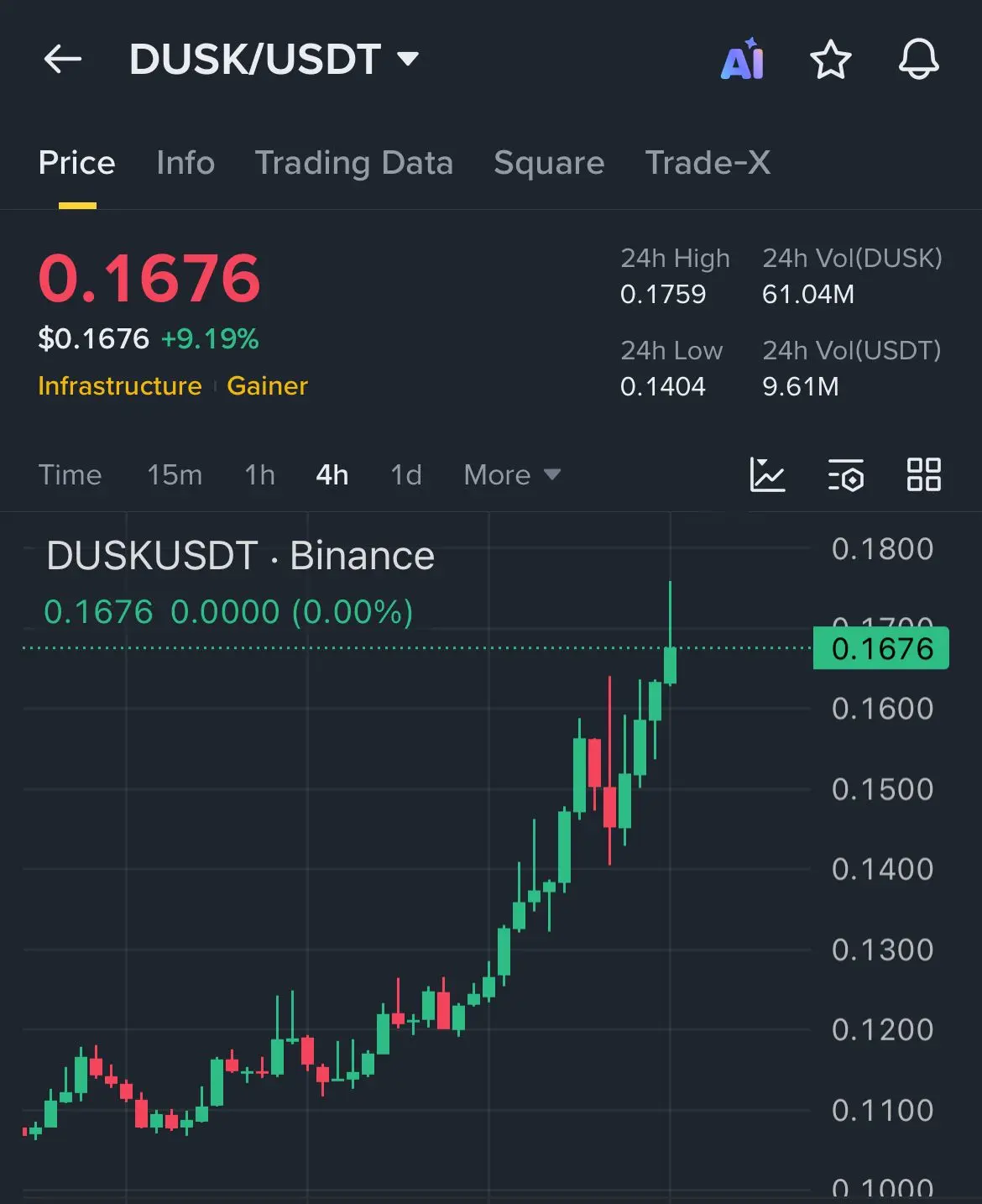The height and width of the screenshot is (1204, 982).
Task: Select the 15m chart interval
Action: [x=175, y=475]
